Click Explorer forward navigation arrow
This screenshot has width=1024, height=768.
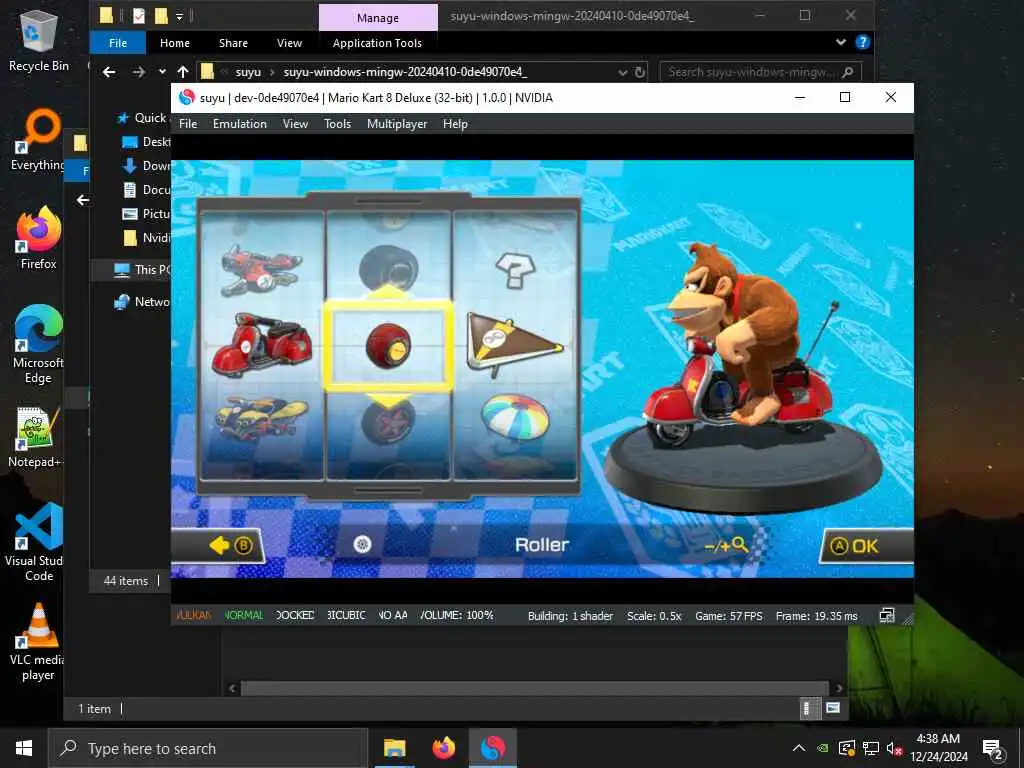tap(138, 72)
